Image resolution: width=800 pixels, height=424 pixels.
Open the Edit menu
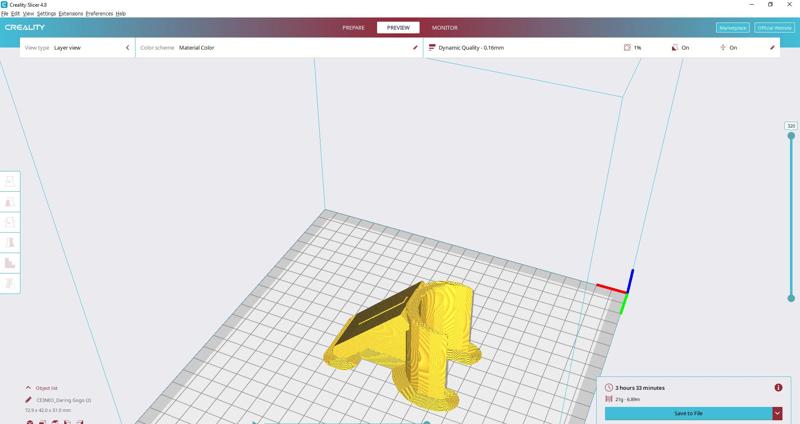click(x=16, y=14)
